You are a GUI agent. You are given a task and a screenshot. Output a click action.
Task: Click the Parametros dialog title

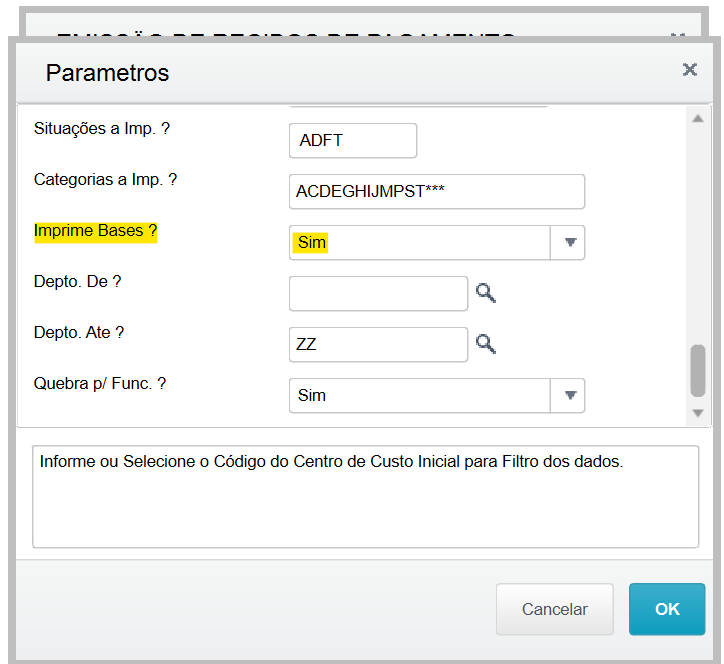pos(108,73)
